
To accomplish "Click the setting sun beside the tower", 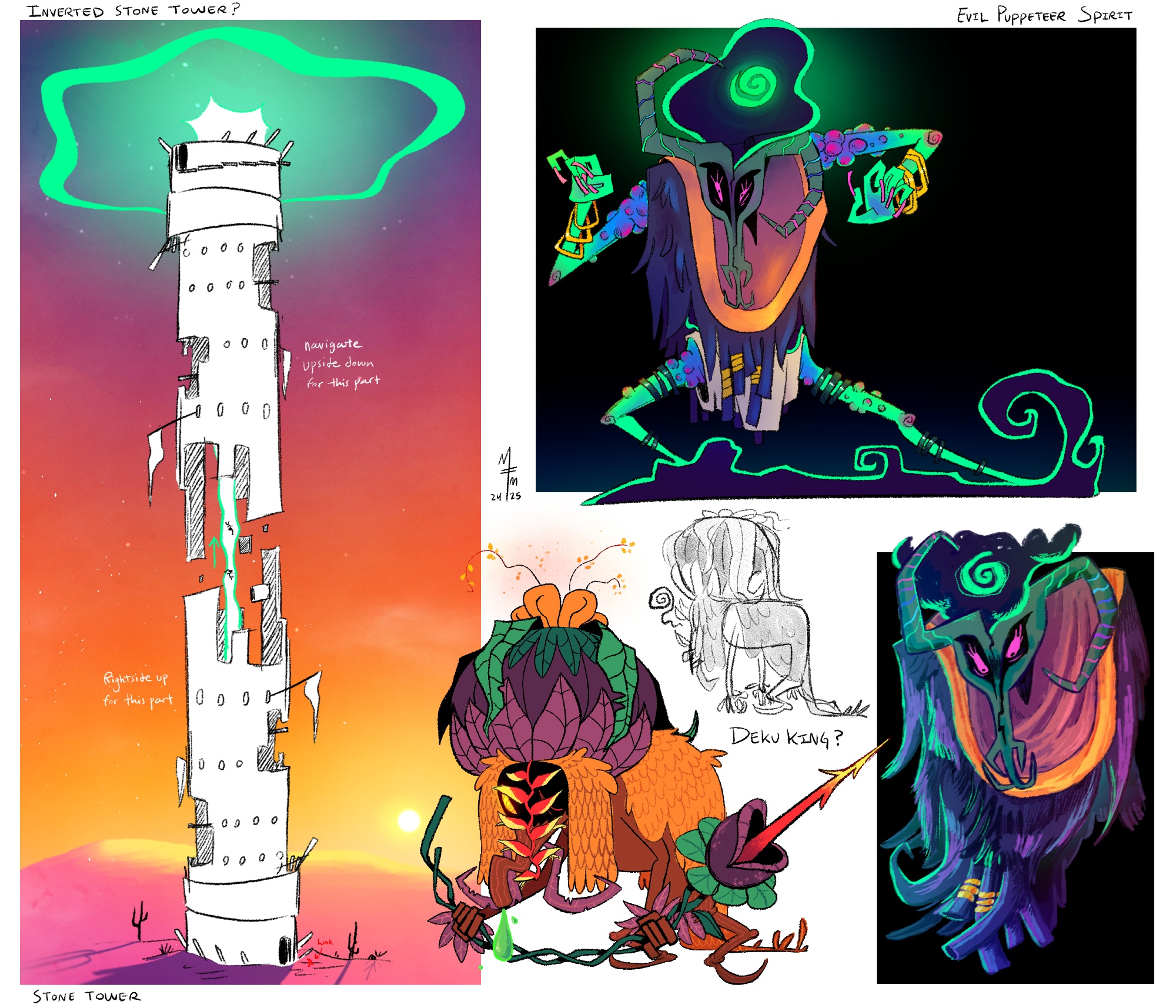I will pyautogui.click(x=408, y=820).
